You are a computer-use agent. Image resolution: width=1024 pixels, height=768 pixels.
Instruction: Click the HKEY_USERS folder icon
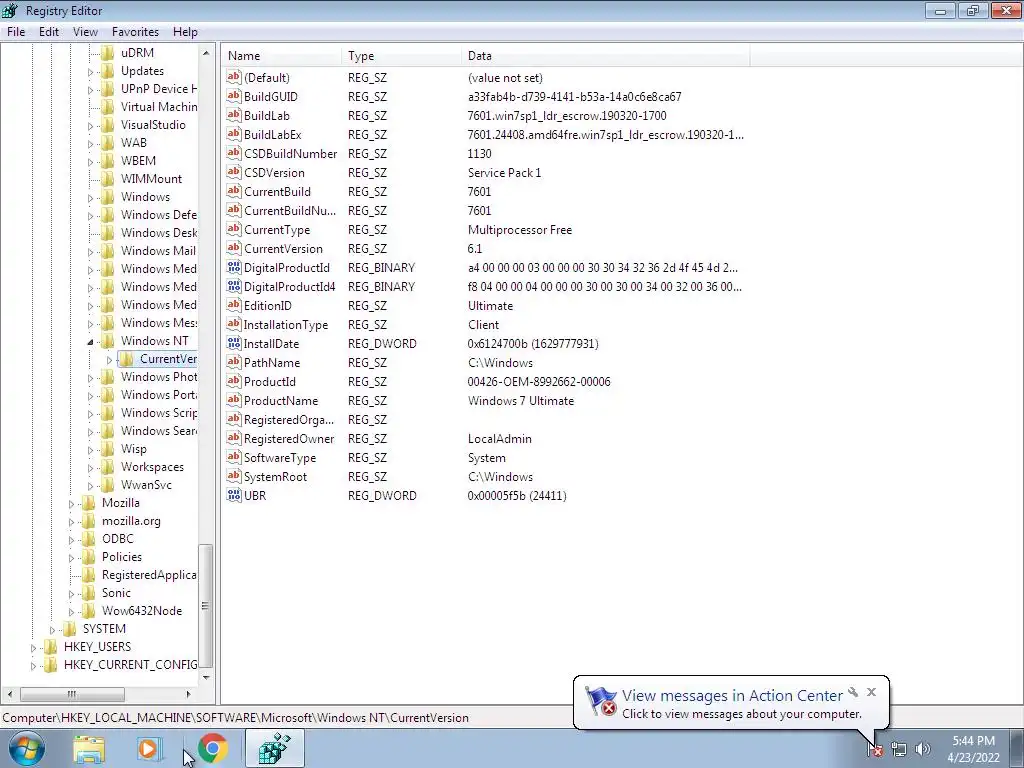pos(51,647)
